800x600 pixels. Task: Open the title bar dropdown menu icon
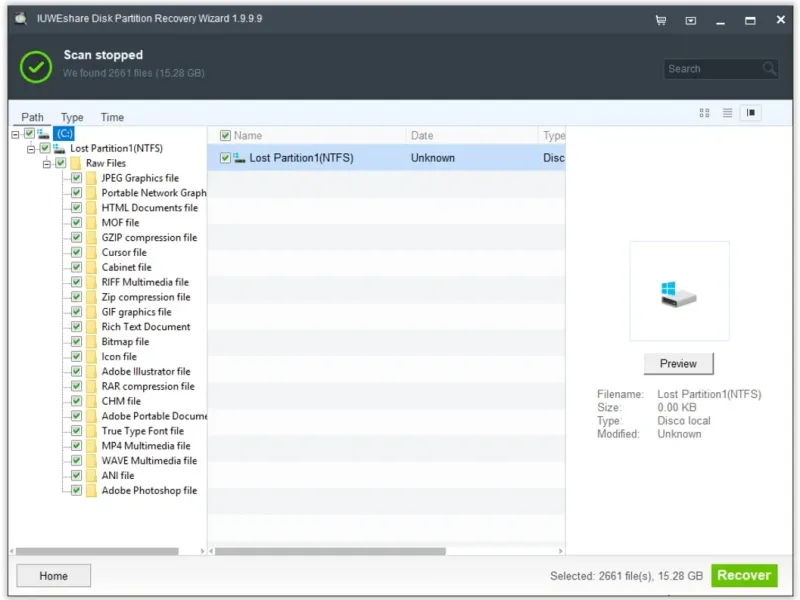[x=690, y=20]
